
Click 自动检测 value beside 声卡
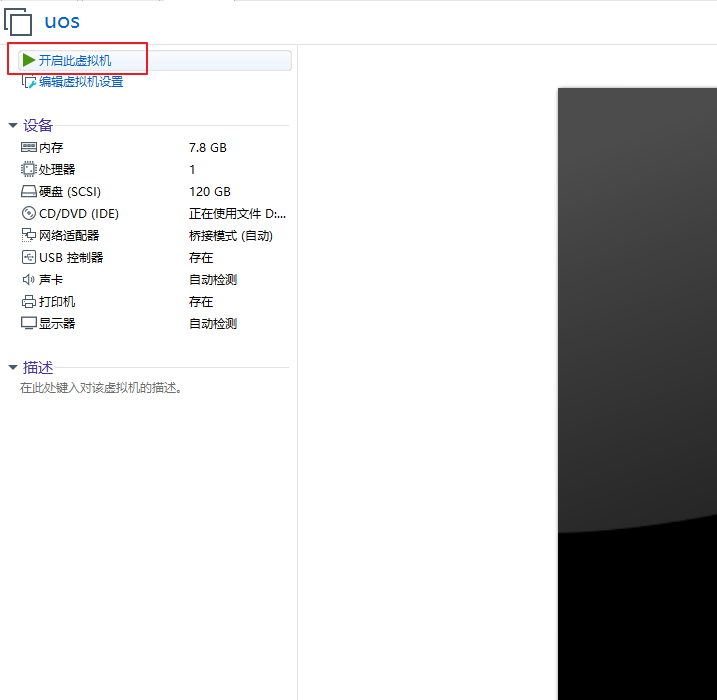click(x=213, y=279)
